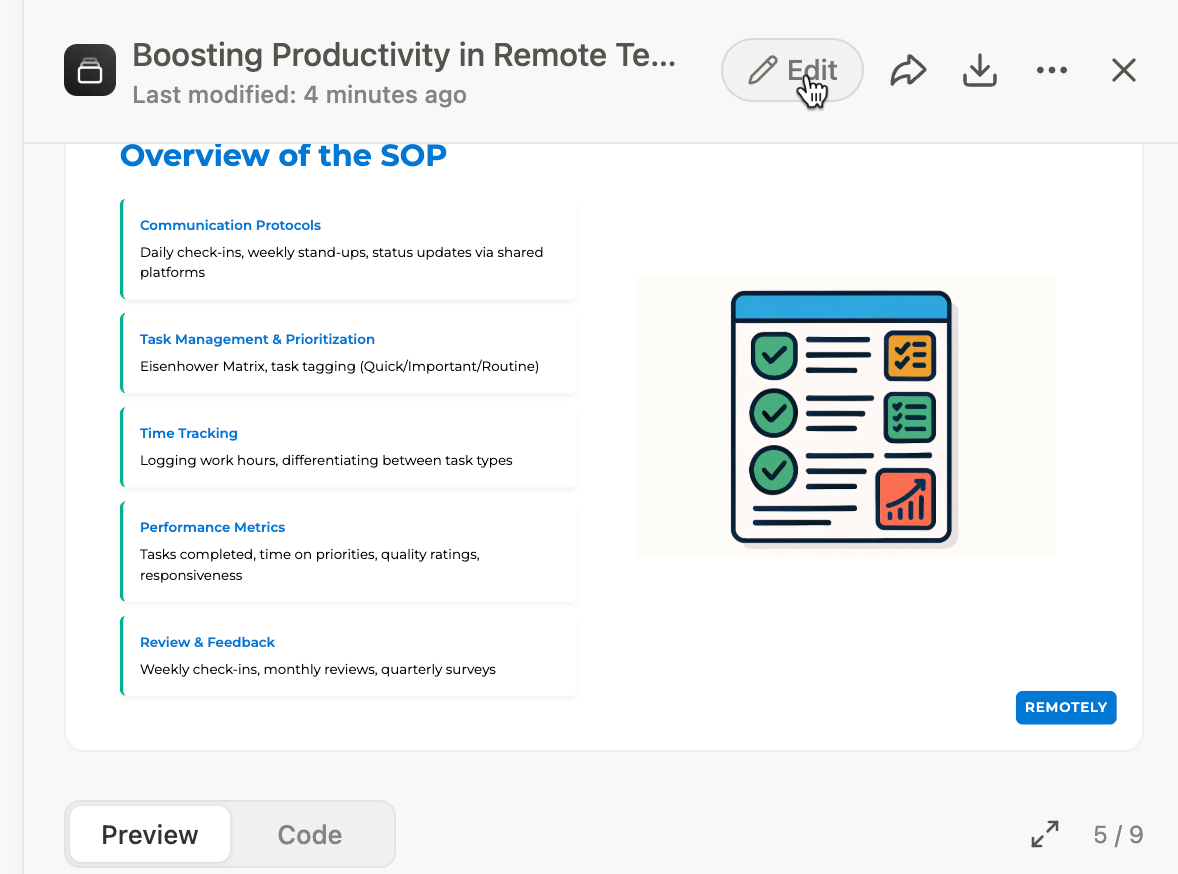Image resolution: width=1178 pixels, height=874 pixels.
Task: Click the Tasks completed, time on priorities text
Action: [x=310, y=565]
